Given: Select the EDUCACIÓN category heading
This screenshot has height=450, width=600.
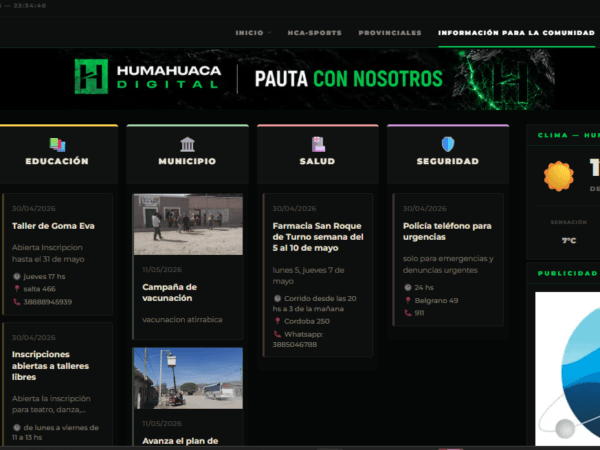Looking at the screenshot, I should (x=57, y=161).
